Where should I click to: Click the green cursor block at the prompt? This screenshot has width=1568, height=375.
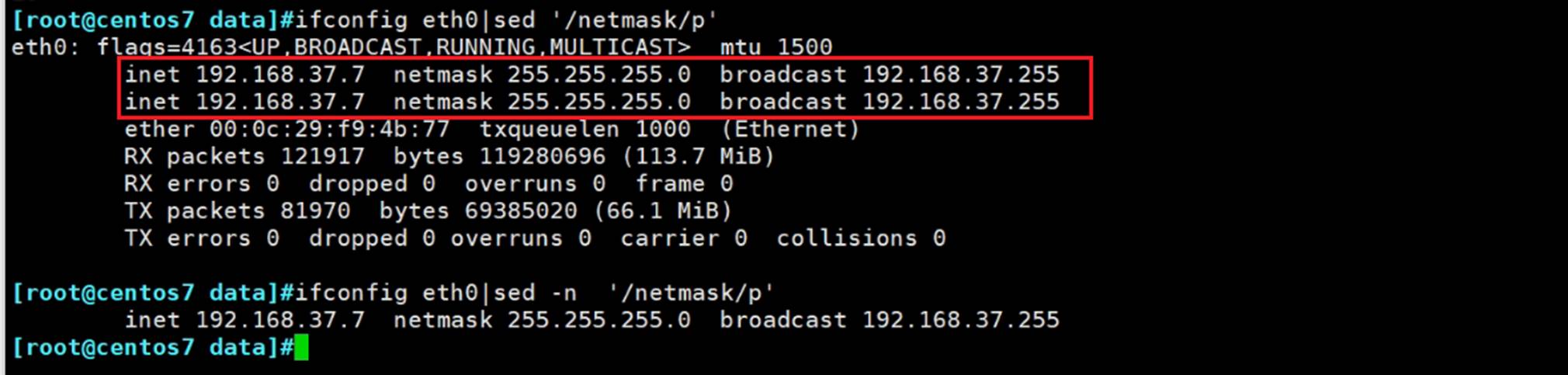click(x=301, y=347)
